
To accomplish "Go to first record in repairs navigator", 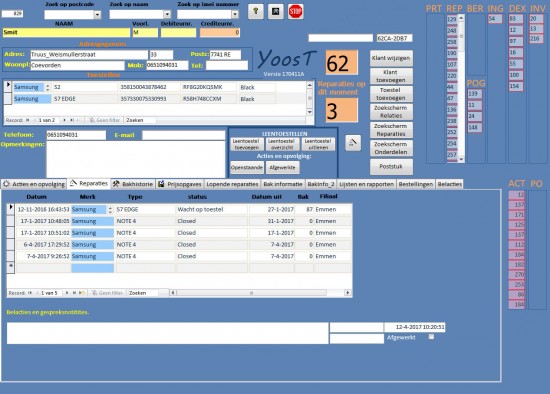I will pos(30,293).
